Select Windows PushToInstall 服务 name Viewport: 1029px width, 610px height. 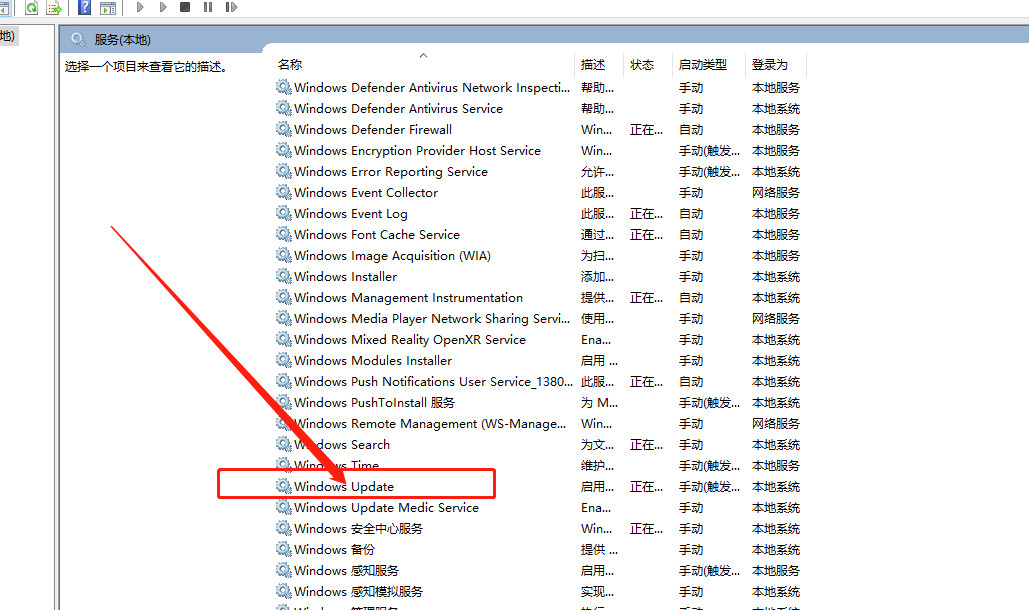374,403
